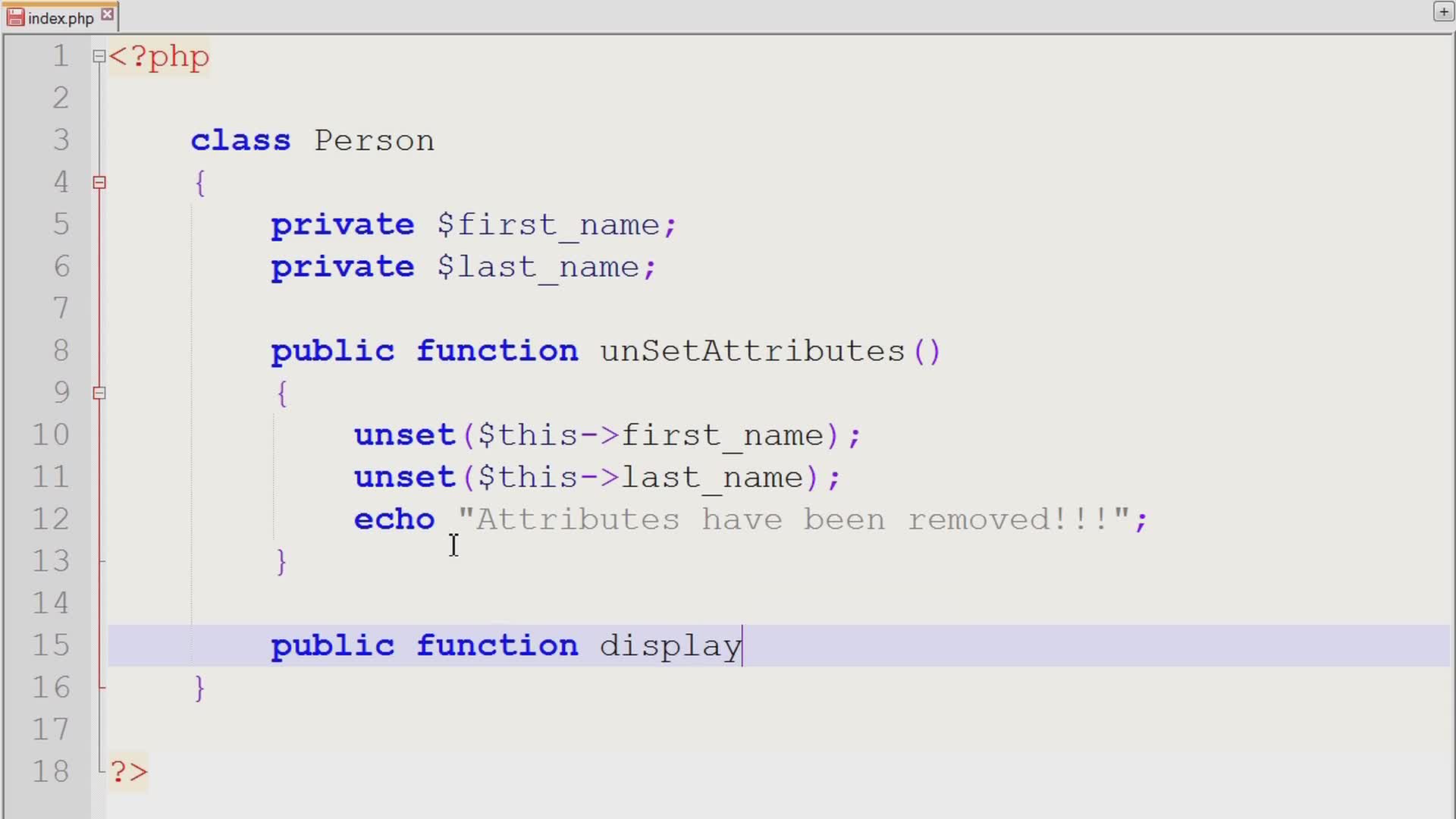Image resolution: width=1456 pixels, height=819 pixels.
Task: Collapse the Person class fold marker on line 4
Action: click(x=99, y=182)
